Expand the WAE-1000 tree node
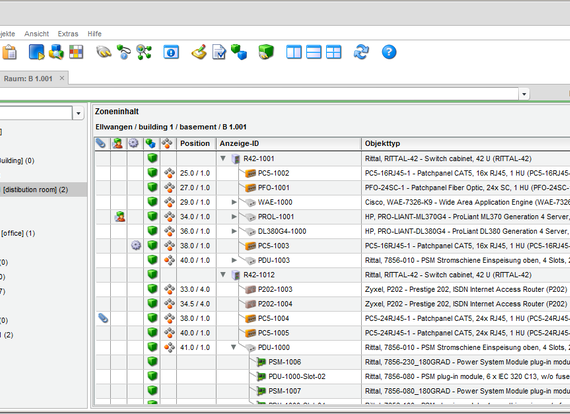 tap(234, 202)
